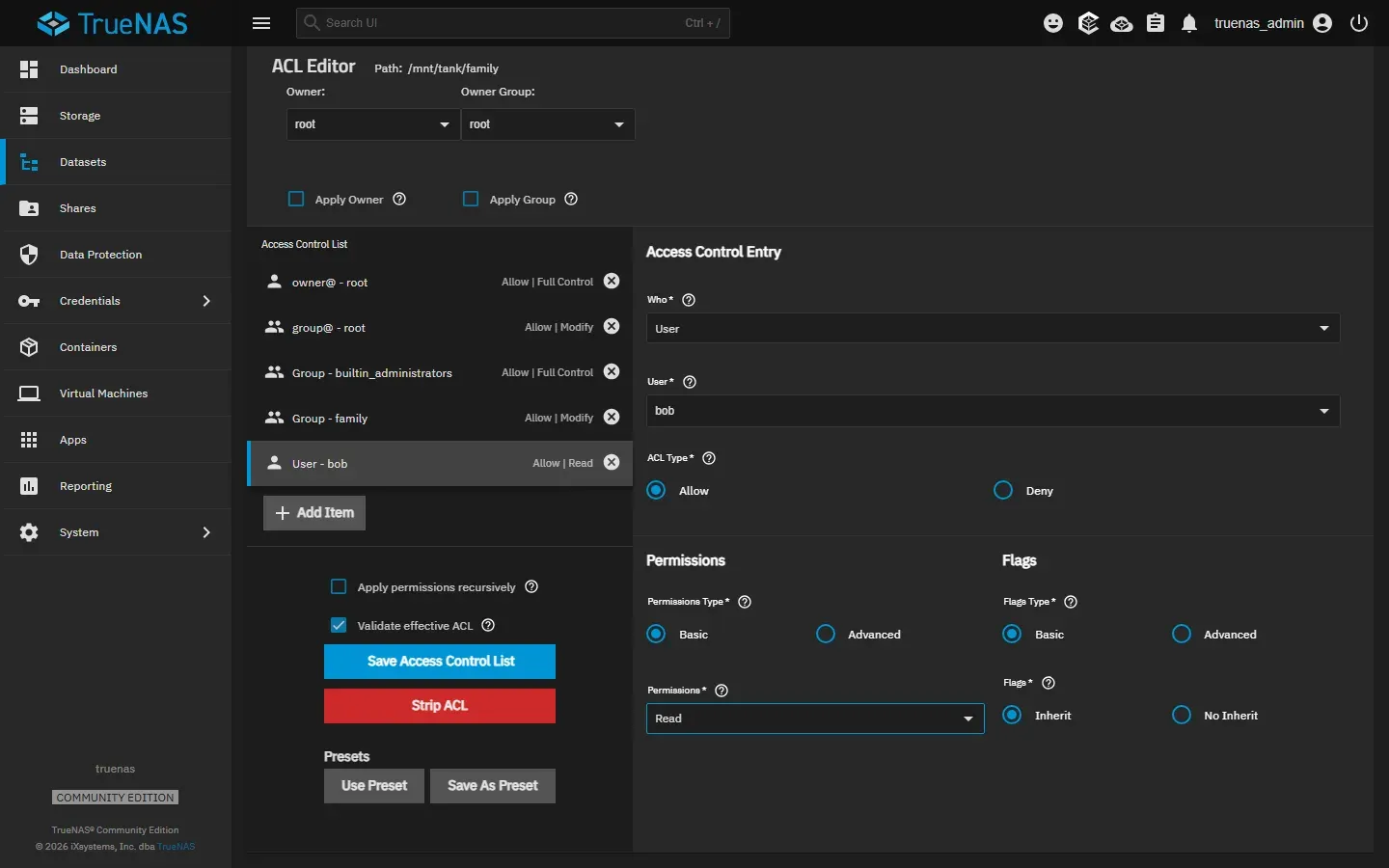
Task: Go to Dashboard in the sidebar
Action: pos(116,69)
